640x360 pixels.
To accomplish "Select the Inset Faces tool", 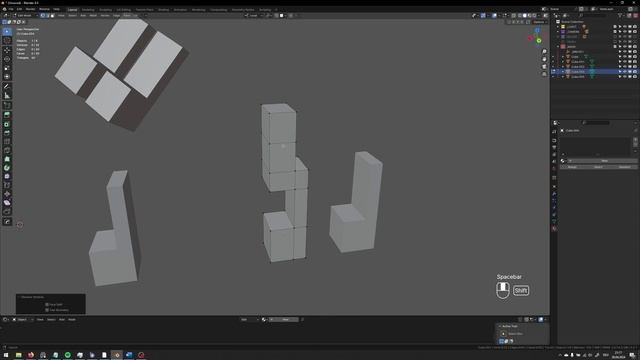I will point(7,124).
